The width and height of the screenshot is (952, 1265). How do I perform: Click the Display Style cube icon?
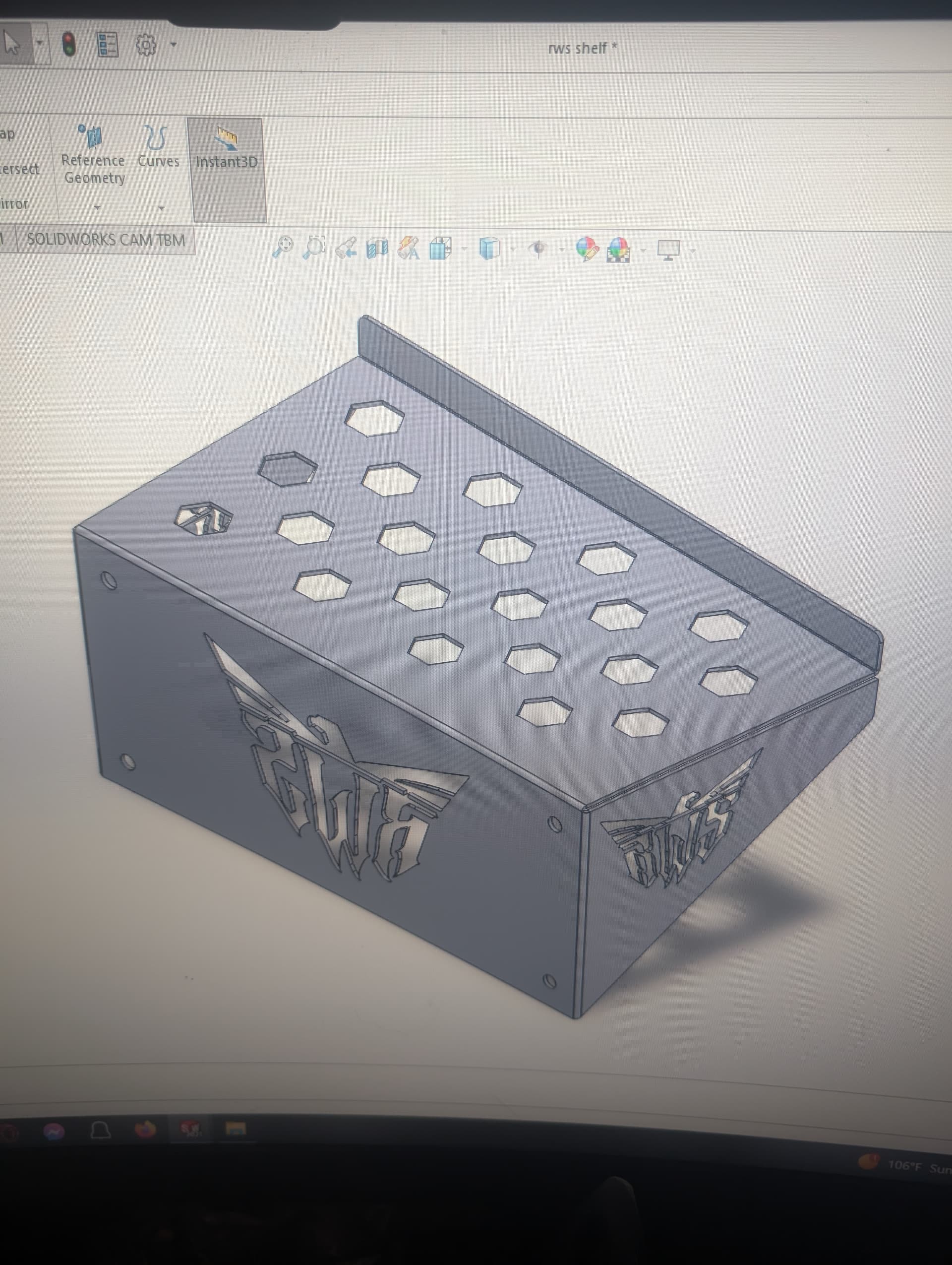pos(489,249)
